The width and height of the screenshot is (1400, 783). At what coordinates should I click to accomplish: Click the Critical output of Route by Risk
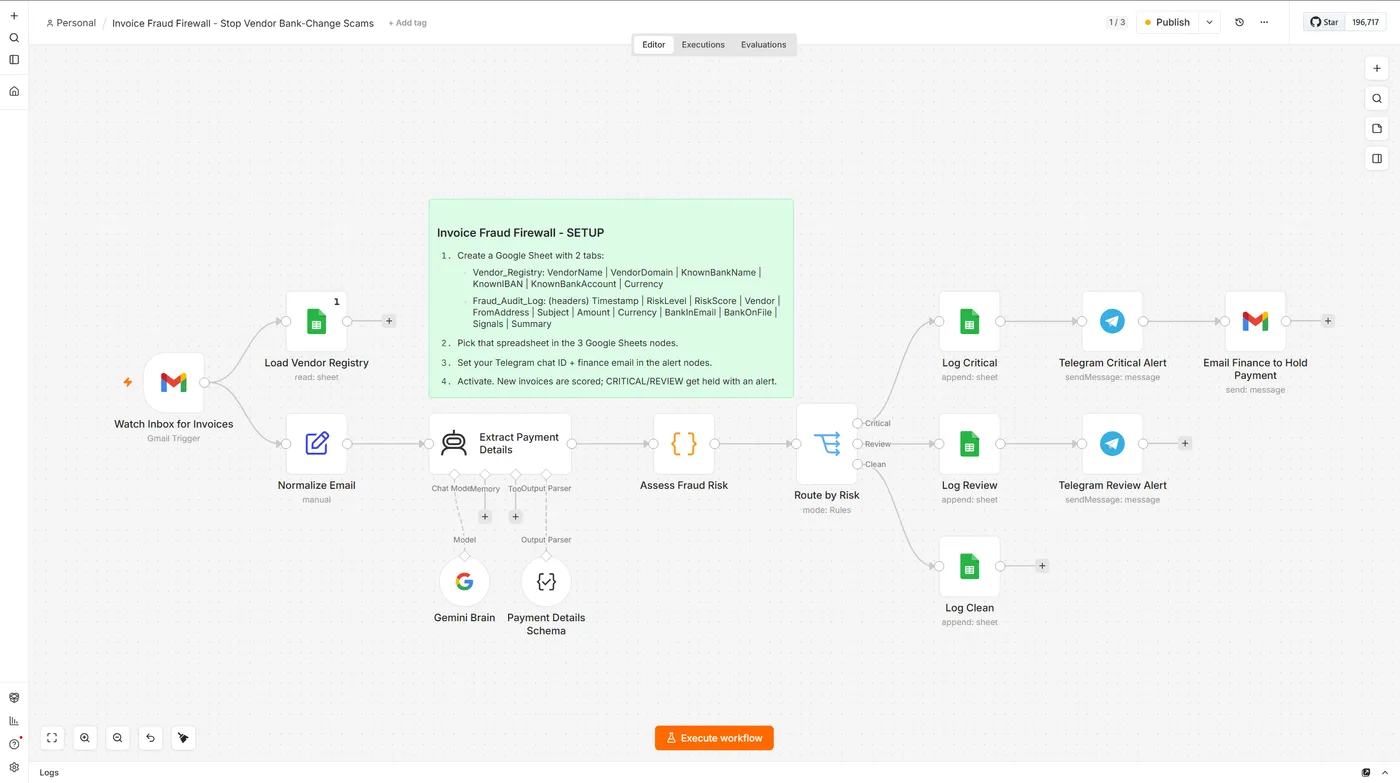click(857, 423)
